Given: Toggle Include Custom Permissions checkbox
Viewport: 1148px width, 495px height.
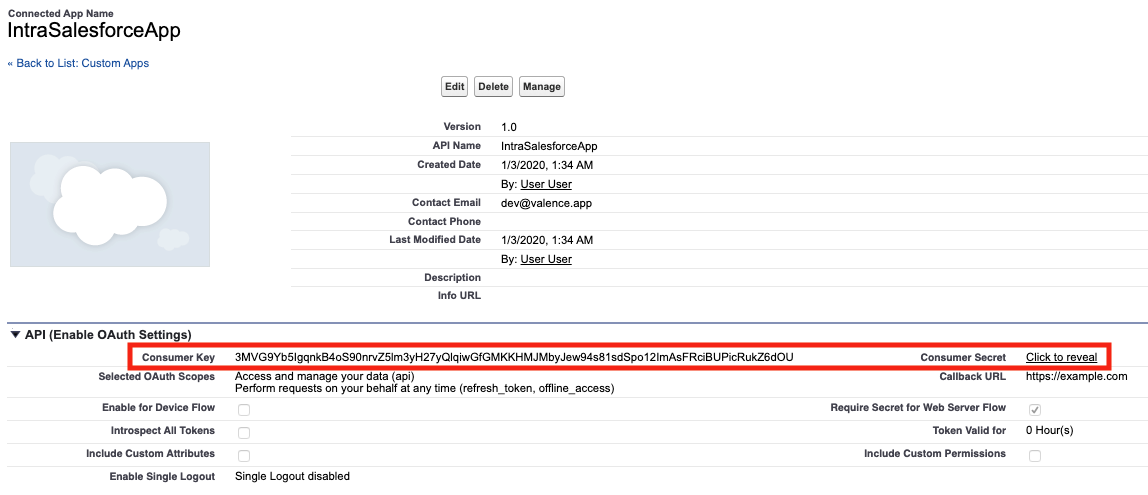Looking at the screenshot, I should 1035,455.
